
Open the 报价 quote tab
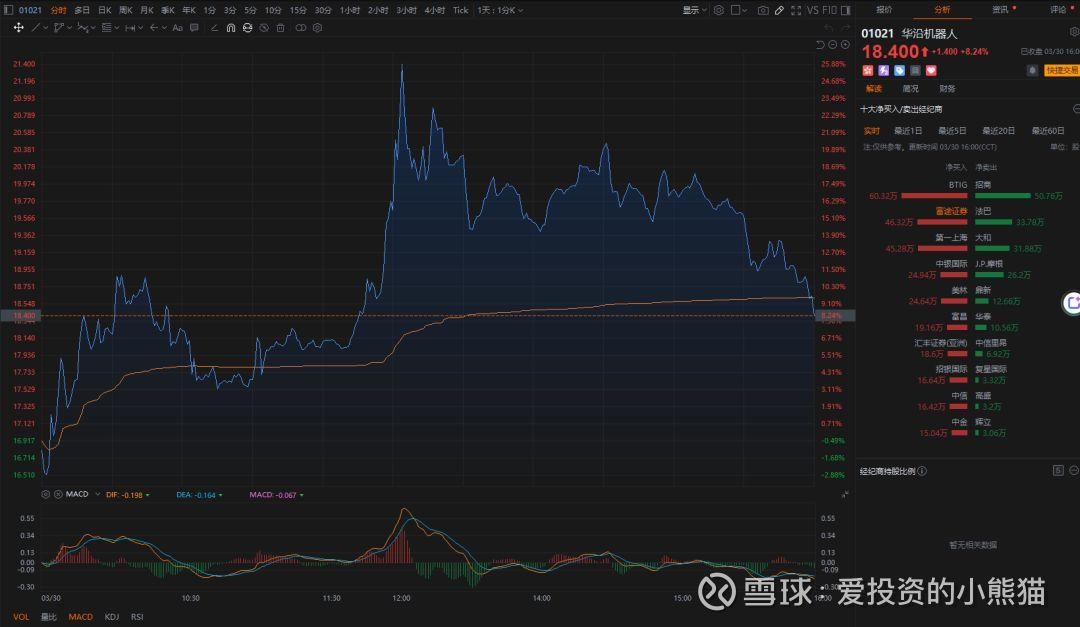coord(884,10)
